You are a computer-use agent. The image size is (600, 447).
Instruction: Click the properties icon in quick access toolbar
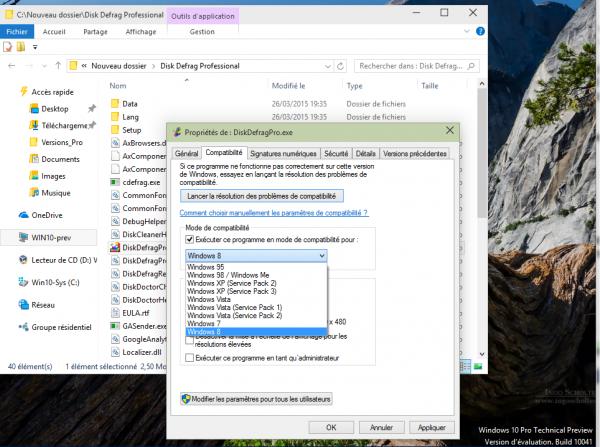[7, 47]
